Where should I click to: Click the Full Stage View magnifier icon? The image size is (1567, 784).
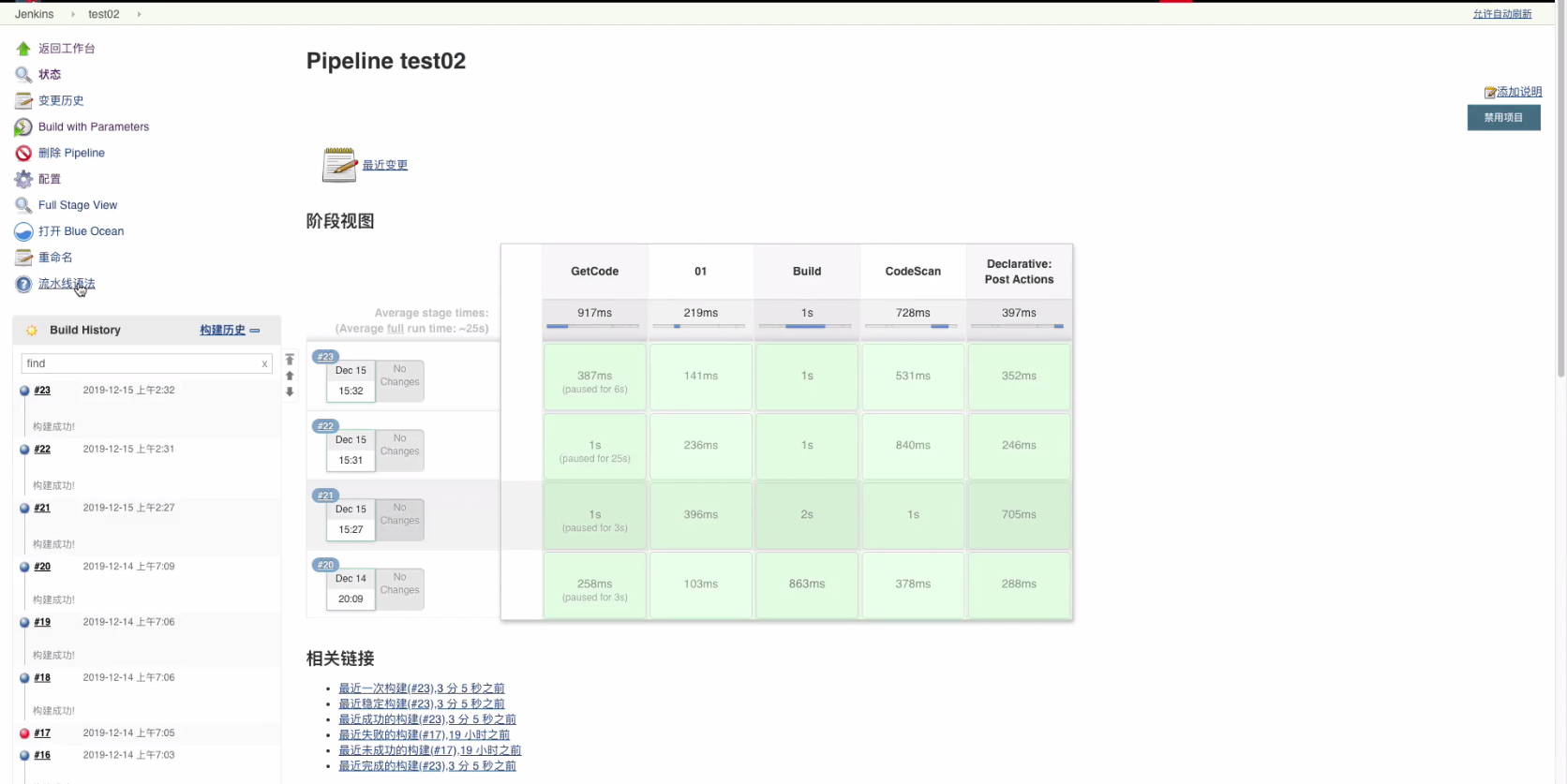point(23,206)
